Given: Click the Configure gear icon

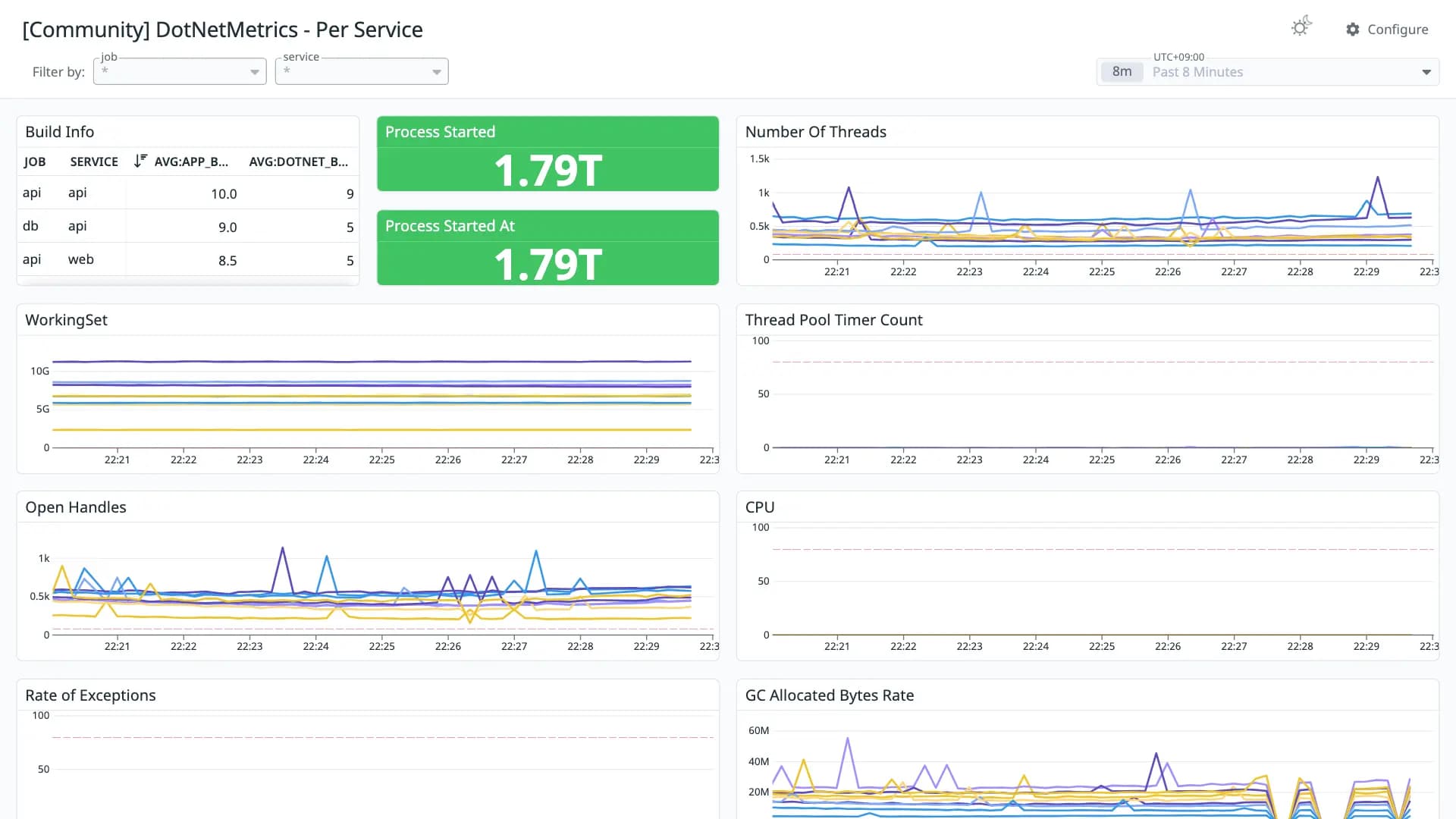Looking at the screenshot, I should click(1353, 30).
